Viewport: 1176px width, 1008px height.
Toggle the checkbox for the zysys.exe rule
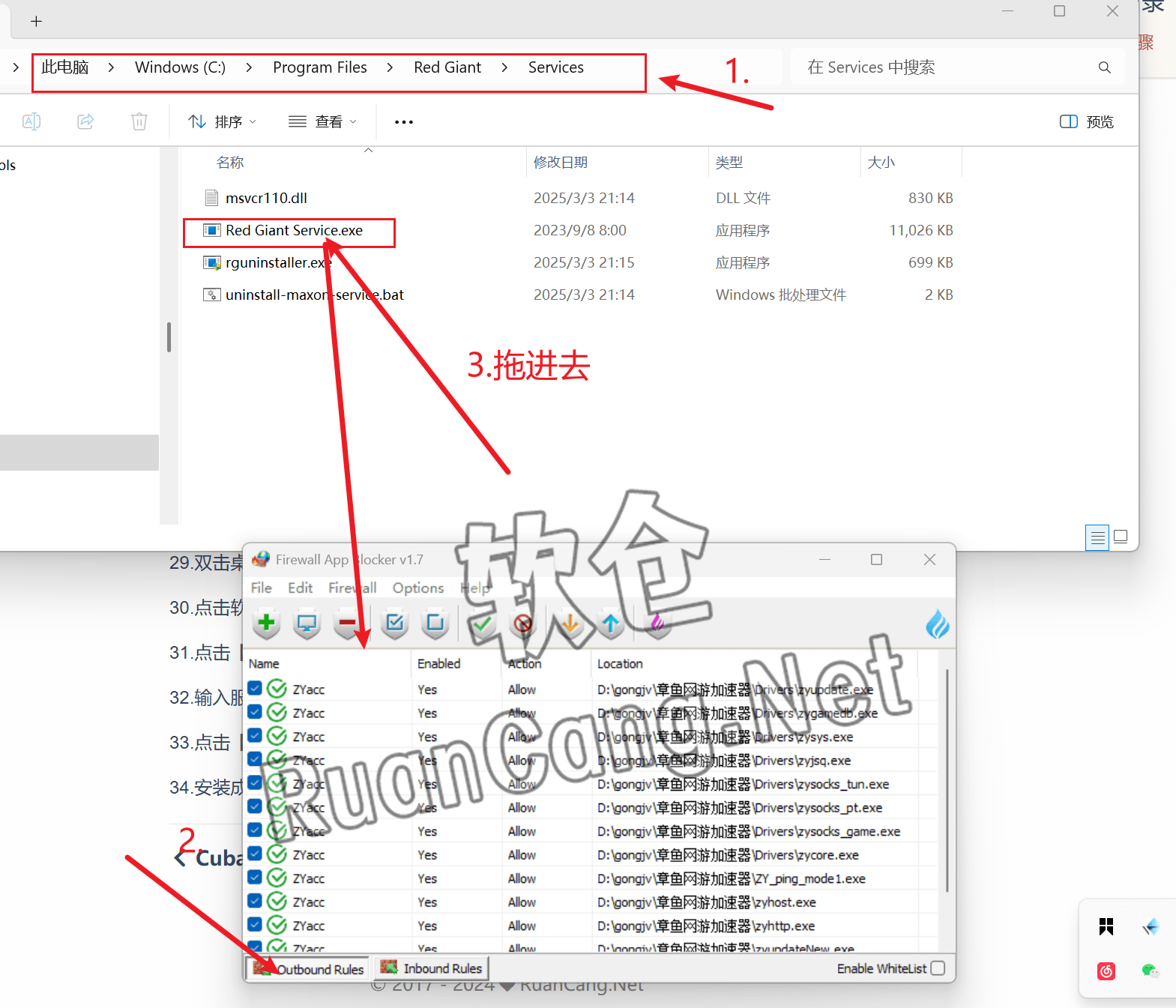point(255,736)
